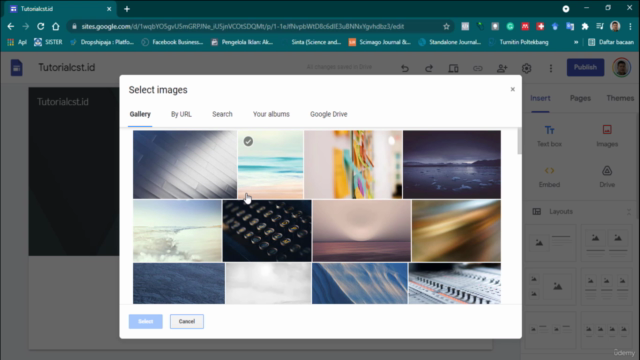Open the Chrome profile avatar
640x360 pixels.
point(615,27)
